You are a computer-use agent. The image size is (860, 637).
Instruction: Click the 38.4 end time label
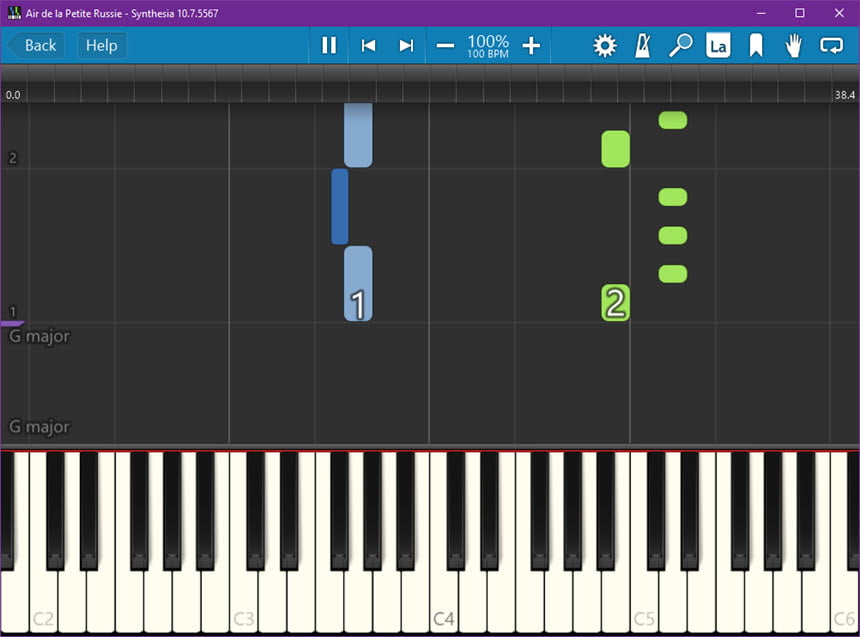click(845, 95)
